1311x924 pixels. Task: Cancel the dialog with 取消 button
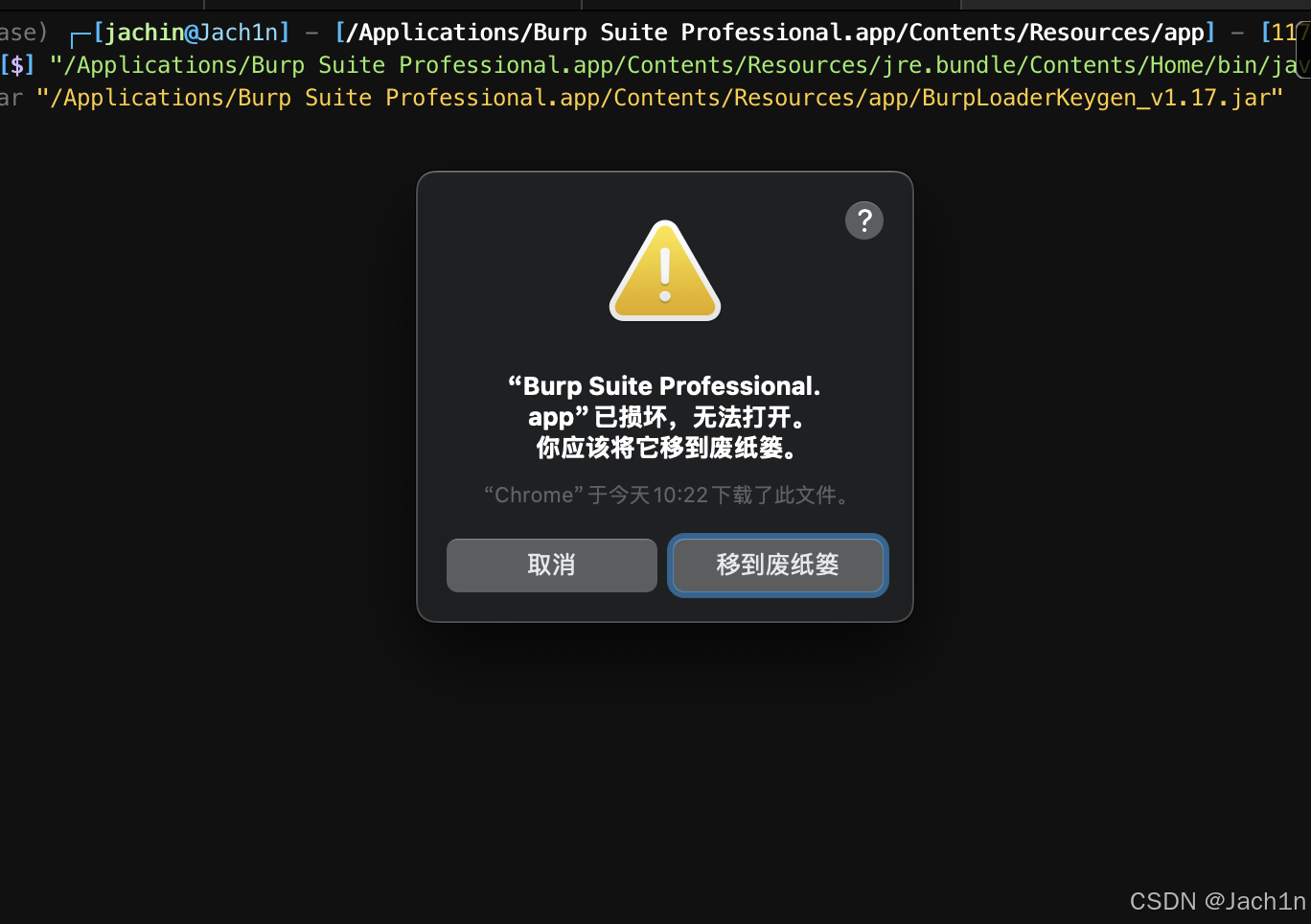pos(552,565)
